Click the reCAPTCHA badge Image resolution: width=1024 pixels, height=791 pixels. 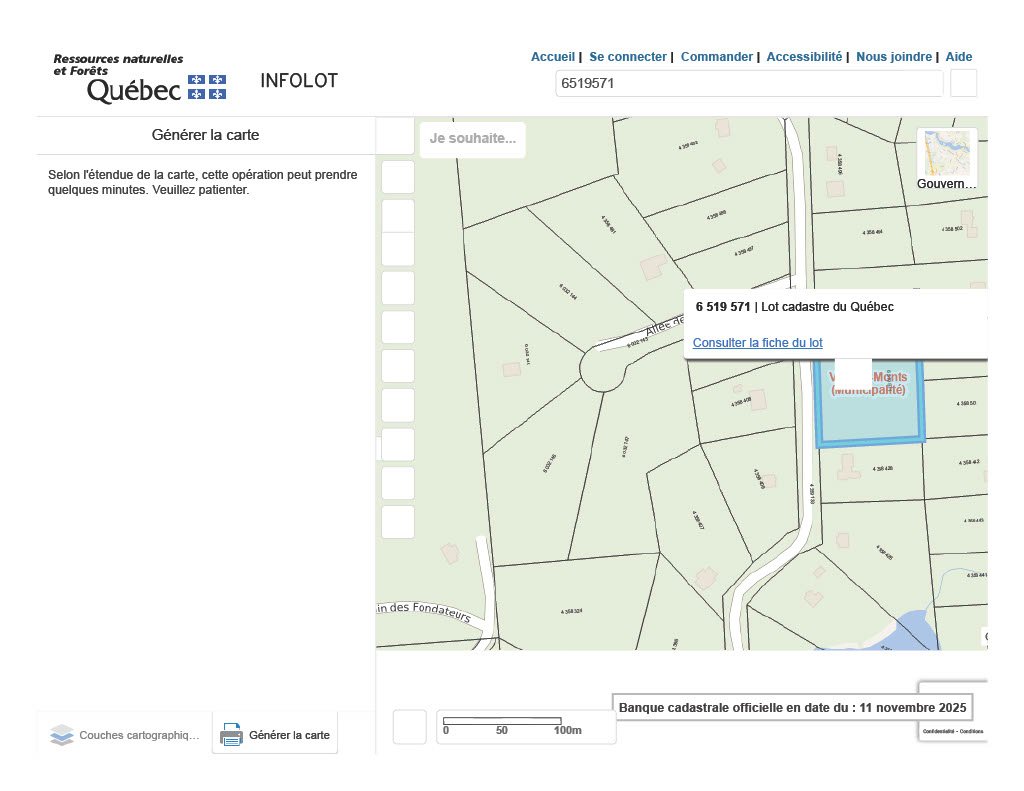click(x=953, y=711)
